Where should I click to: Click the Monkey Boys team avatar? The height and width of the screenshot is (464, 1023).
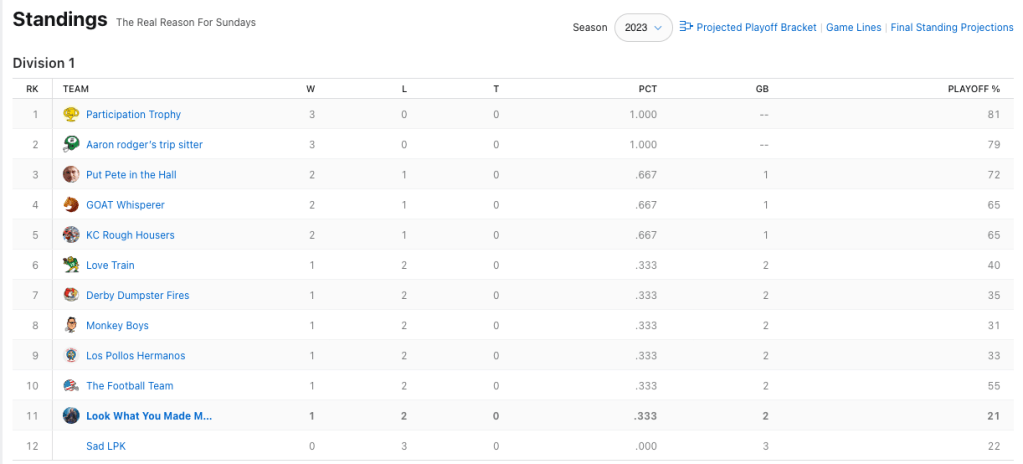(71, 325)
